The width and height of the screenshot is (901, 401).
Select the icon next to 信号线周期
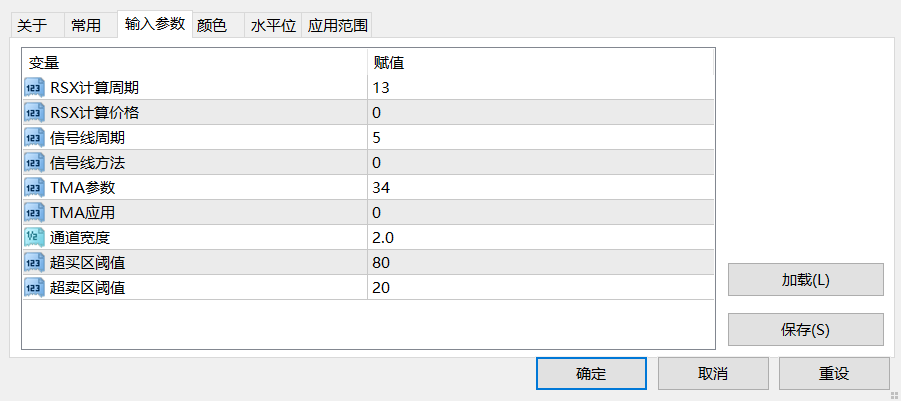pos(34,138)
